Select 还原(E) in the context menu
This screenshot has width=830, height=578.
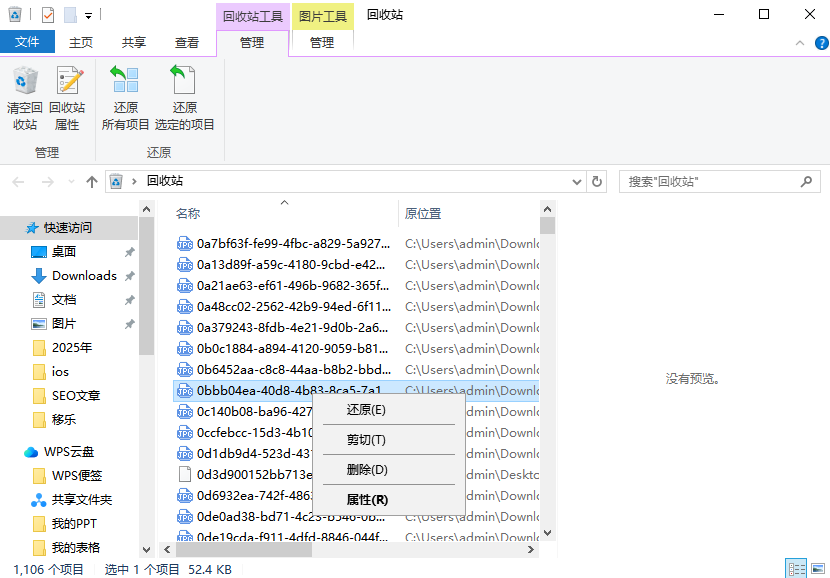(x=366, y=410)
